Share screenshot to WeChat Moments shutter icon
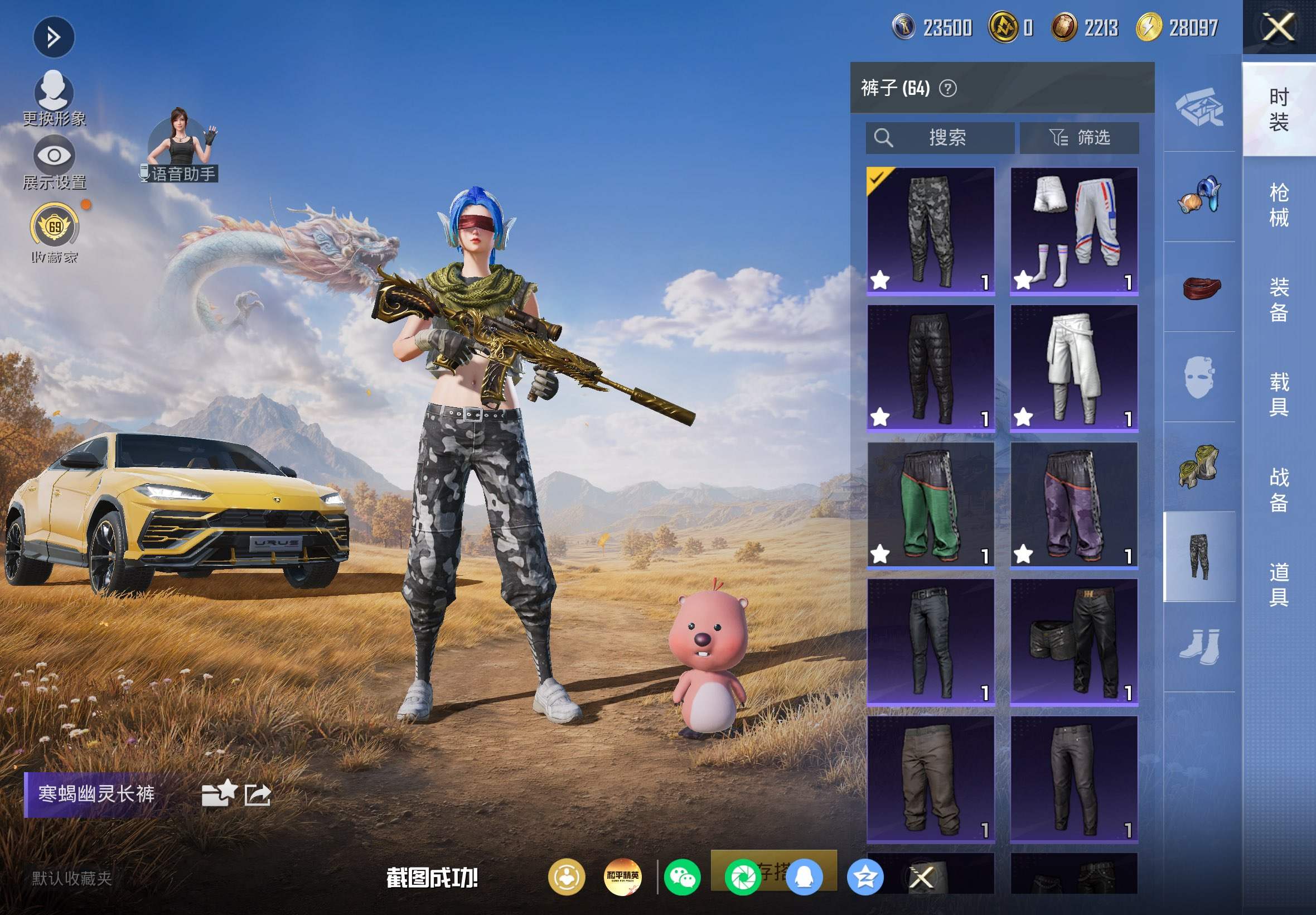The image size is (1316, 915). point(743,877)
